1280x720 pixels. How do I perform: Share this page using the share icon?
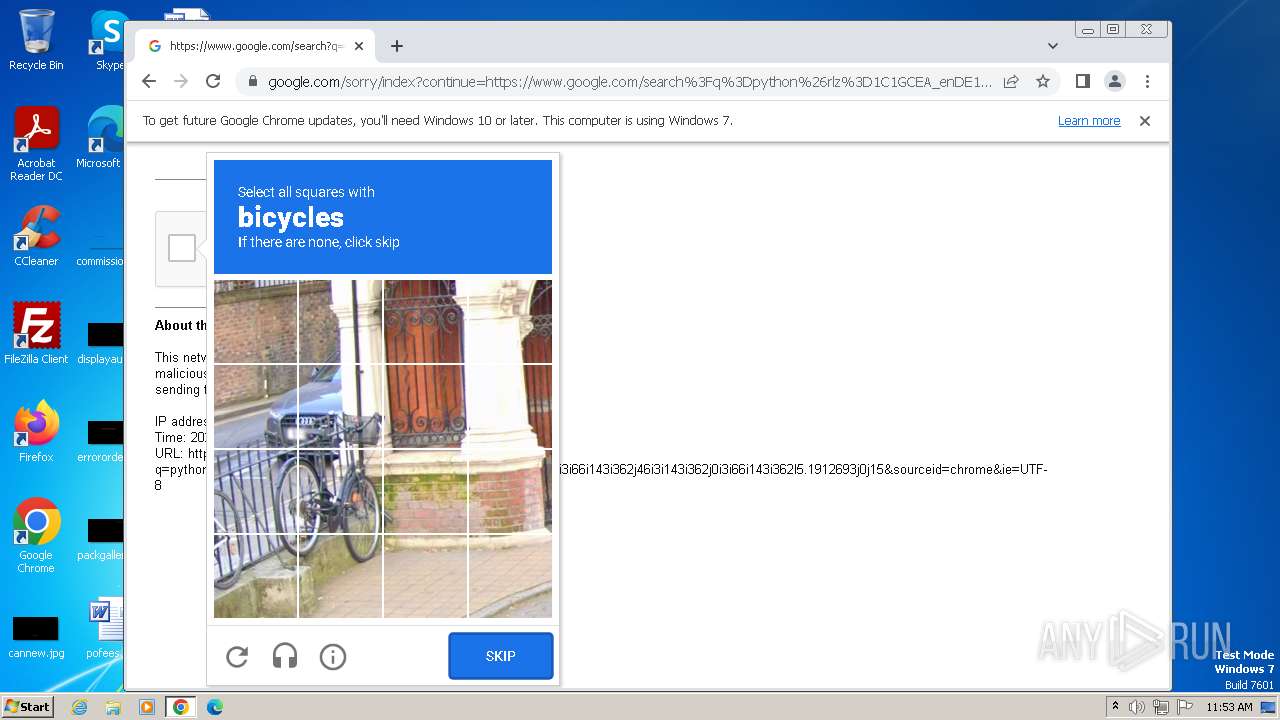click(x=1011, y=81)
